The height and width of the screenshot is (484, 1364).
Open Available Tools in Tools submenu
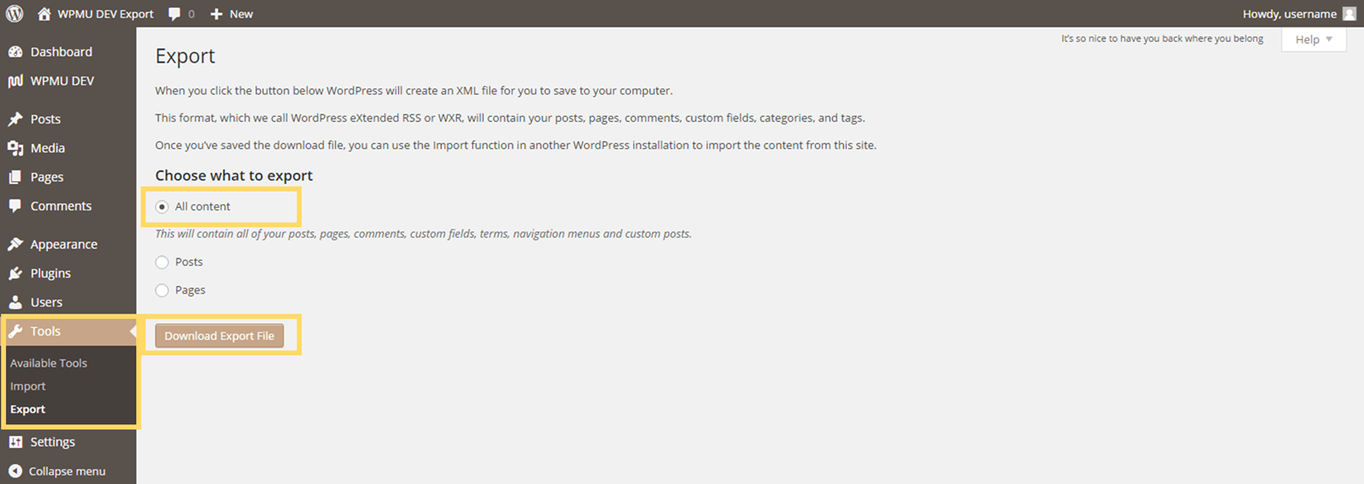(x=48, y=363)
